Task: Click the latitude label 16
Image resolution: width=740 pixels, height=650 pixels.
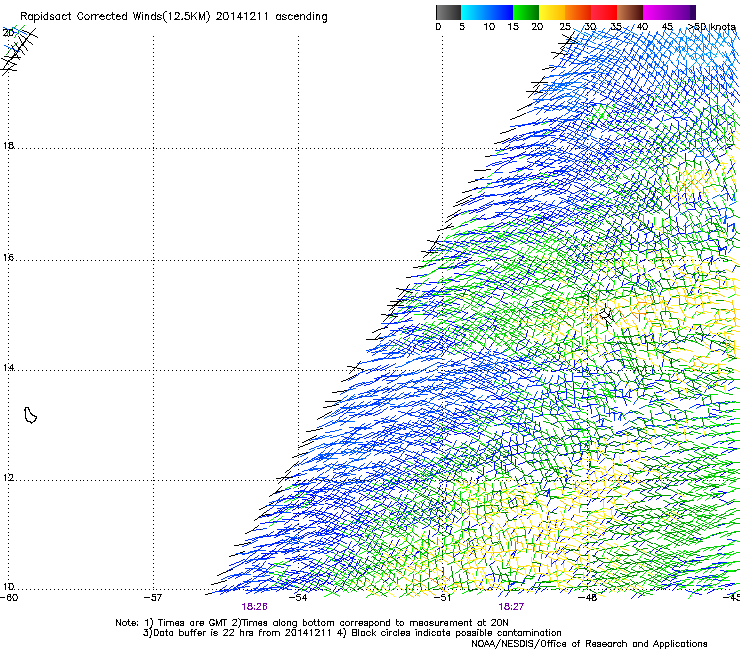Action: (8, 258)
